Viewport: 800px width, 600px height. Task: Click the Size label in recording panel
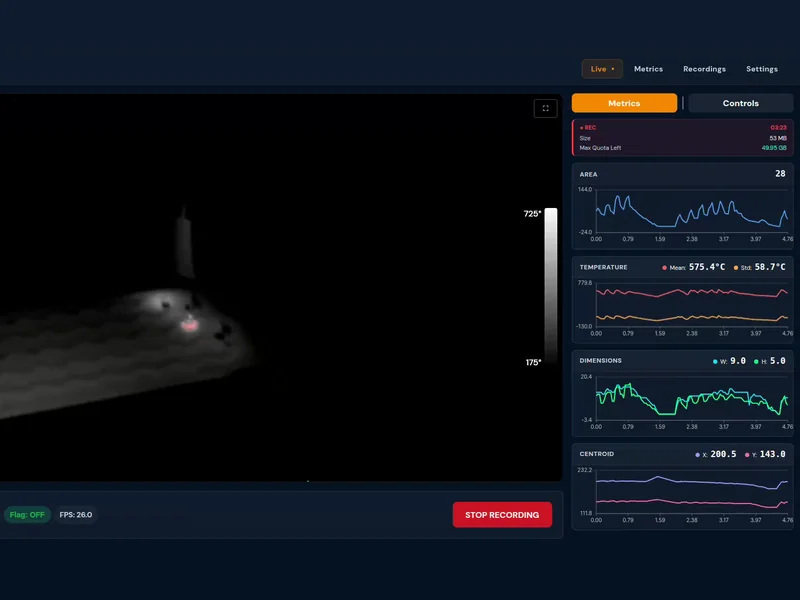[x=585, y=138]
